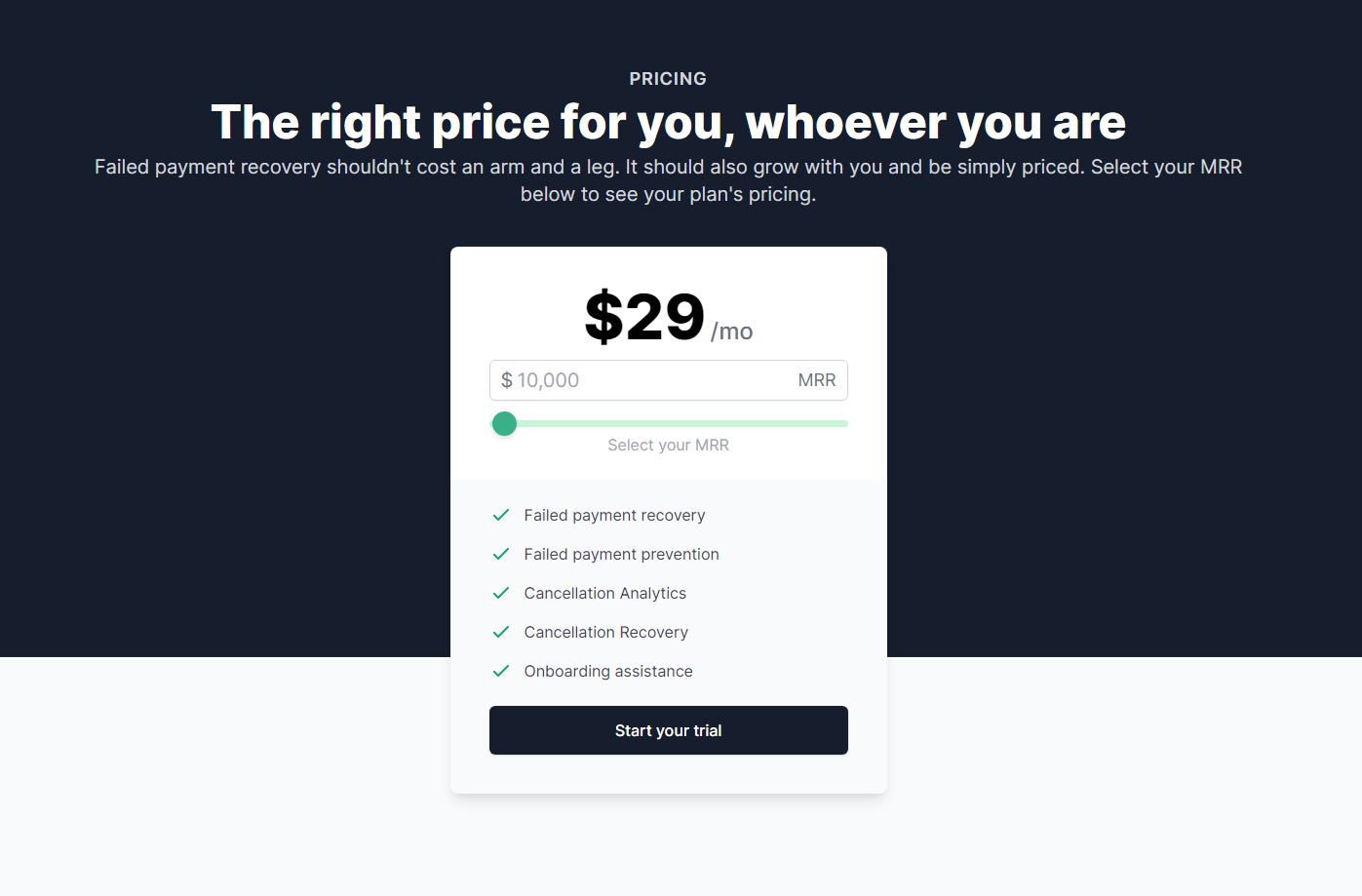Click the checkmark next to Cancellation Analytics

click(x=501, y=593)
